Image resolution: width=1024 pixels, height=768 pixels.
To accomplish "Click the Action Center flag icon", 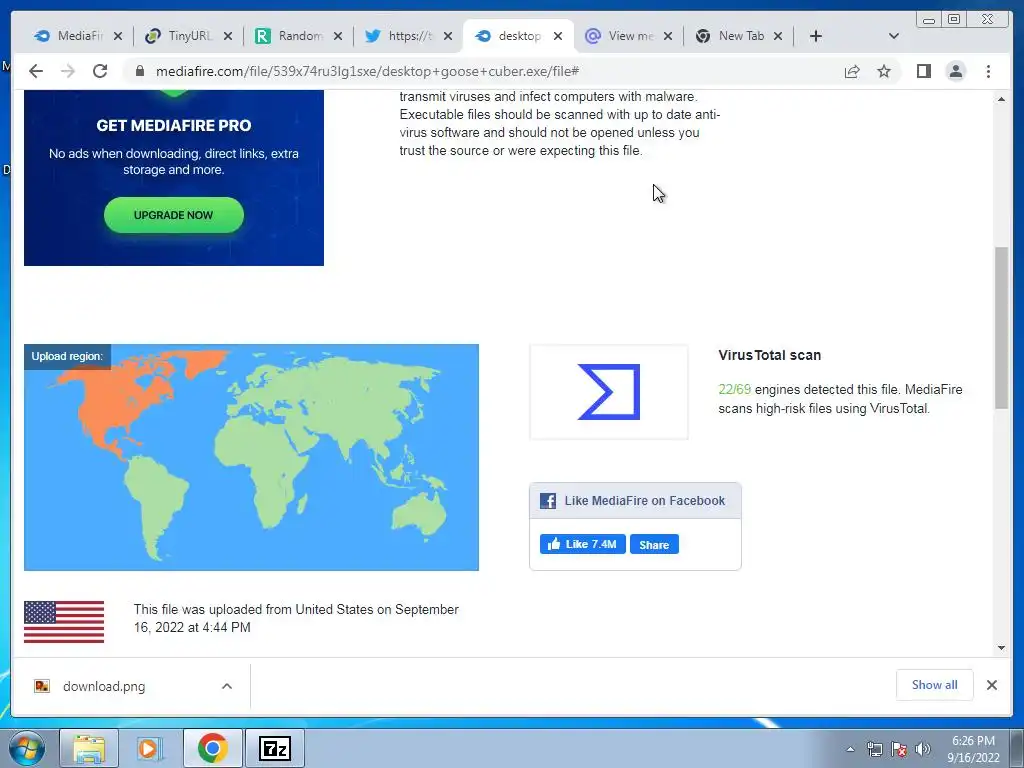I will pos(899,749).
